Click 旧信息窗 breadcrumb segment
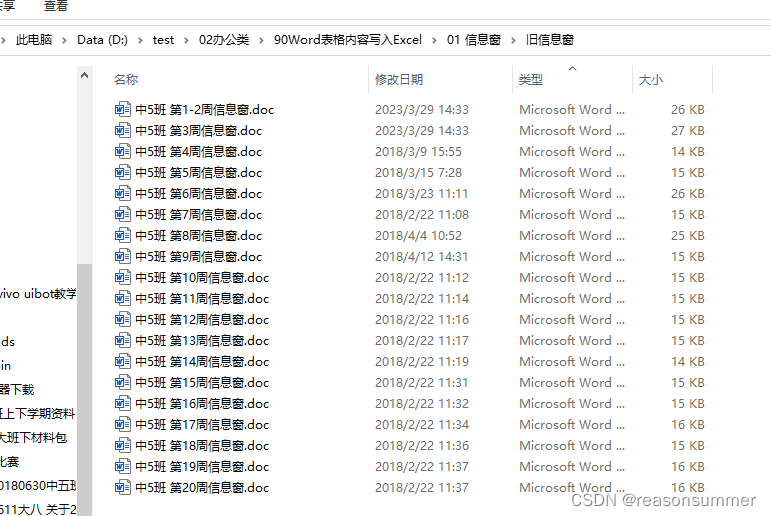This screenshot has height=516, width=771. point(550,40)
